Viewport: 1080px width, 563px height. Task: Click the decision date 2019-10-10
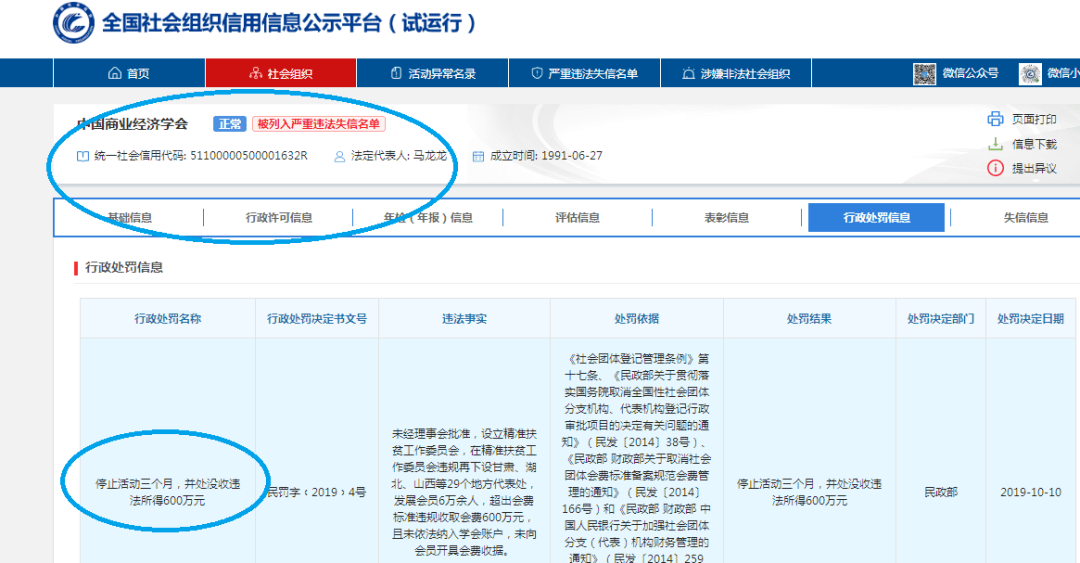point(1030,492)
